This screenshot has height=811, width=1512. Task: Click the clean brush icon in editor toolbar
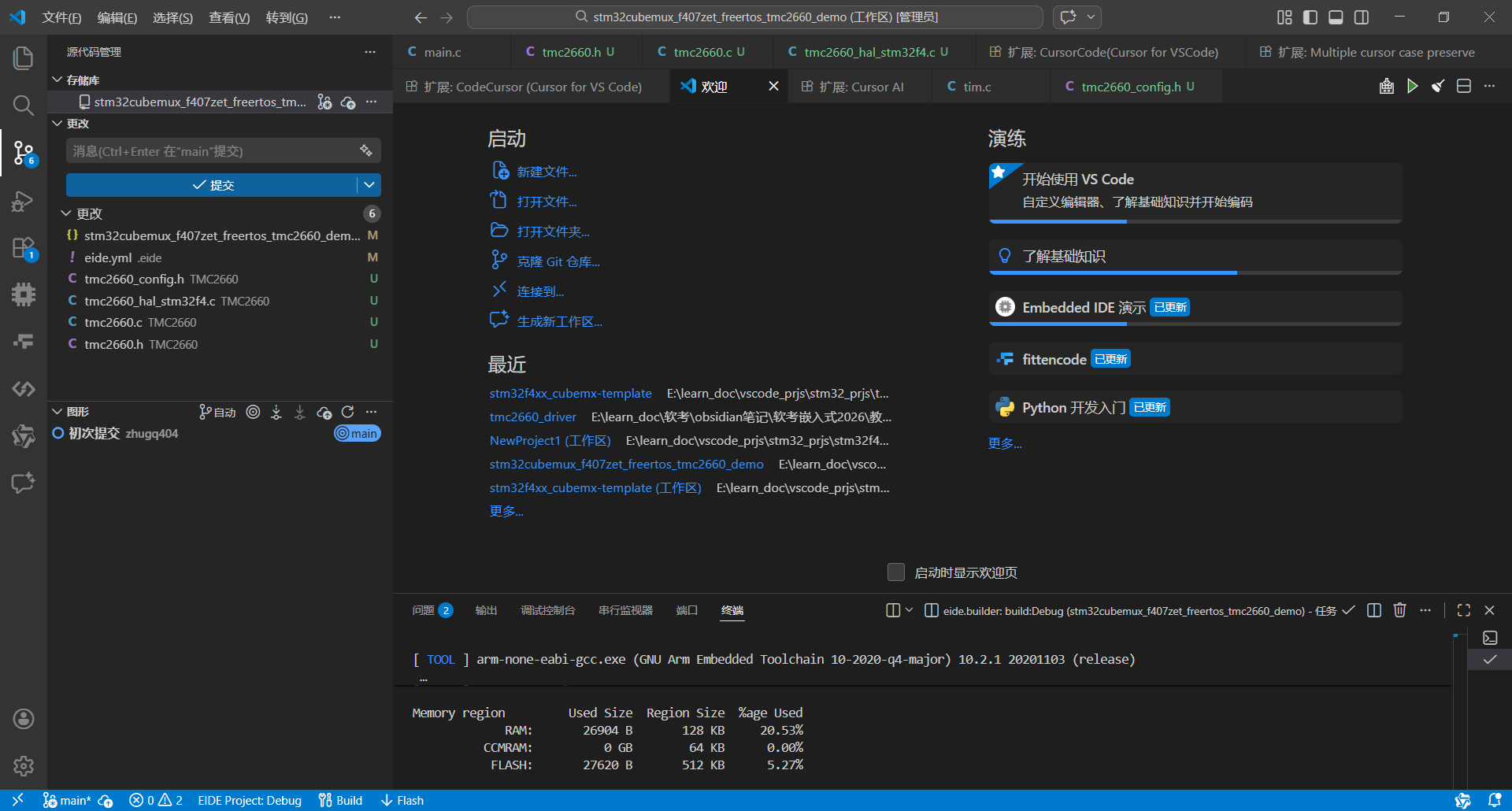[x=1438, y=86]
